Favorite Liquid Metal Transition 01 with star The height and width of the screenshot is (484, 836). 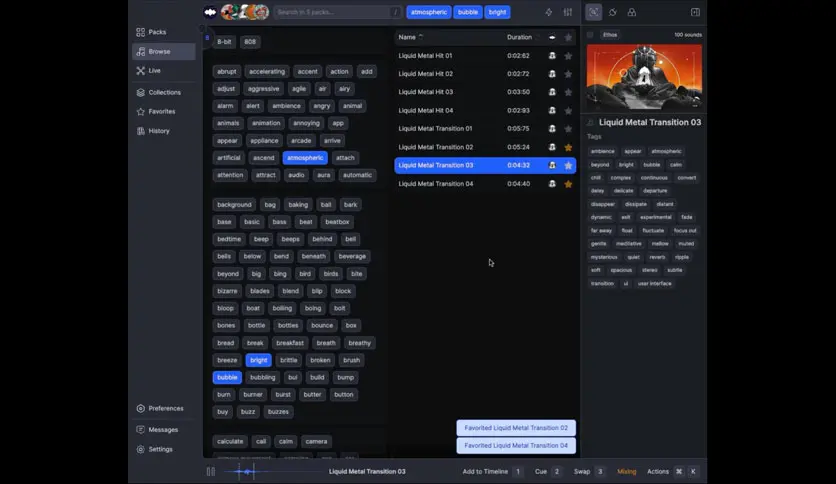click(568, 128)
